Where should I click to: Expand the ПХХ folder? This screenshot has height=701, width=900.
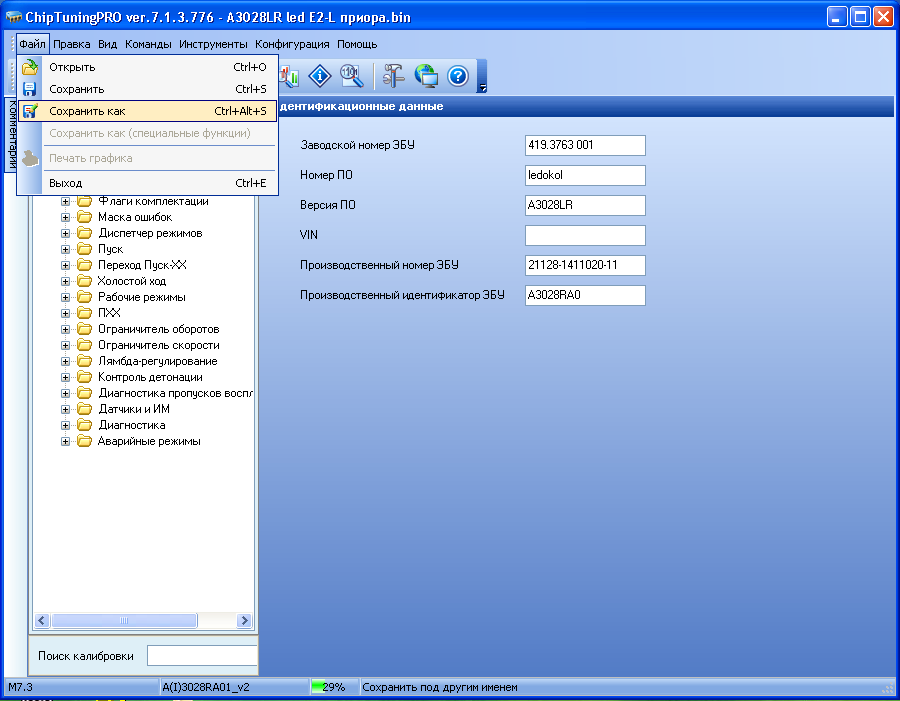tap(65, 313)
